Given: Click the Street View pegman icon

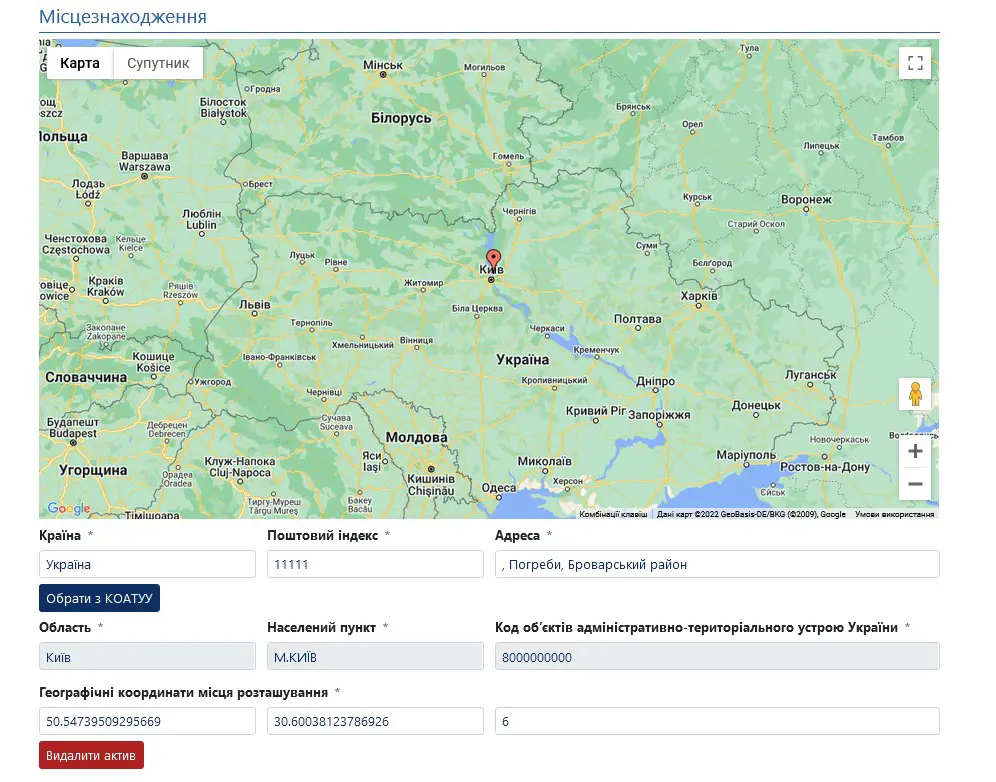Looking at the screenshot, I should coord(914,395).
